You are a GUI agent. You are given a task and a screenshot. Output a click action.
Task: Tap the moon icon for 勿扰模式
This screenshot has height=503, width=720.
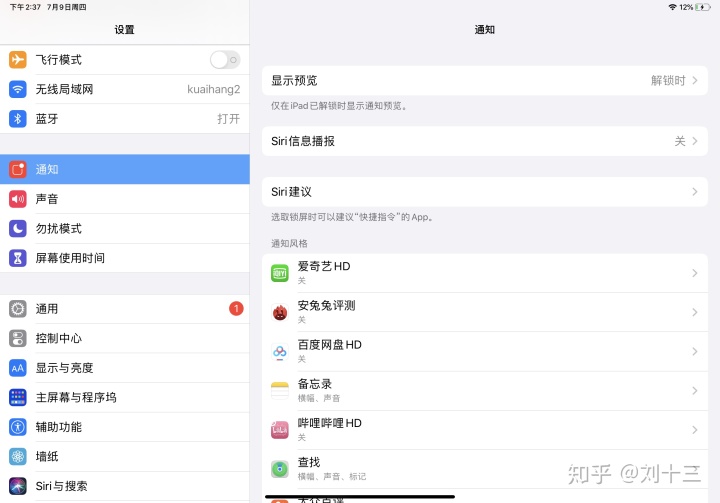[17, 228]
